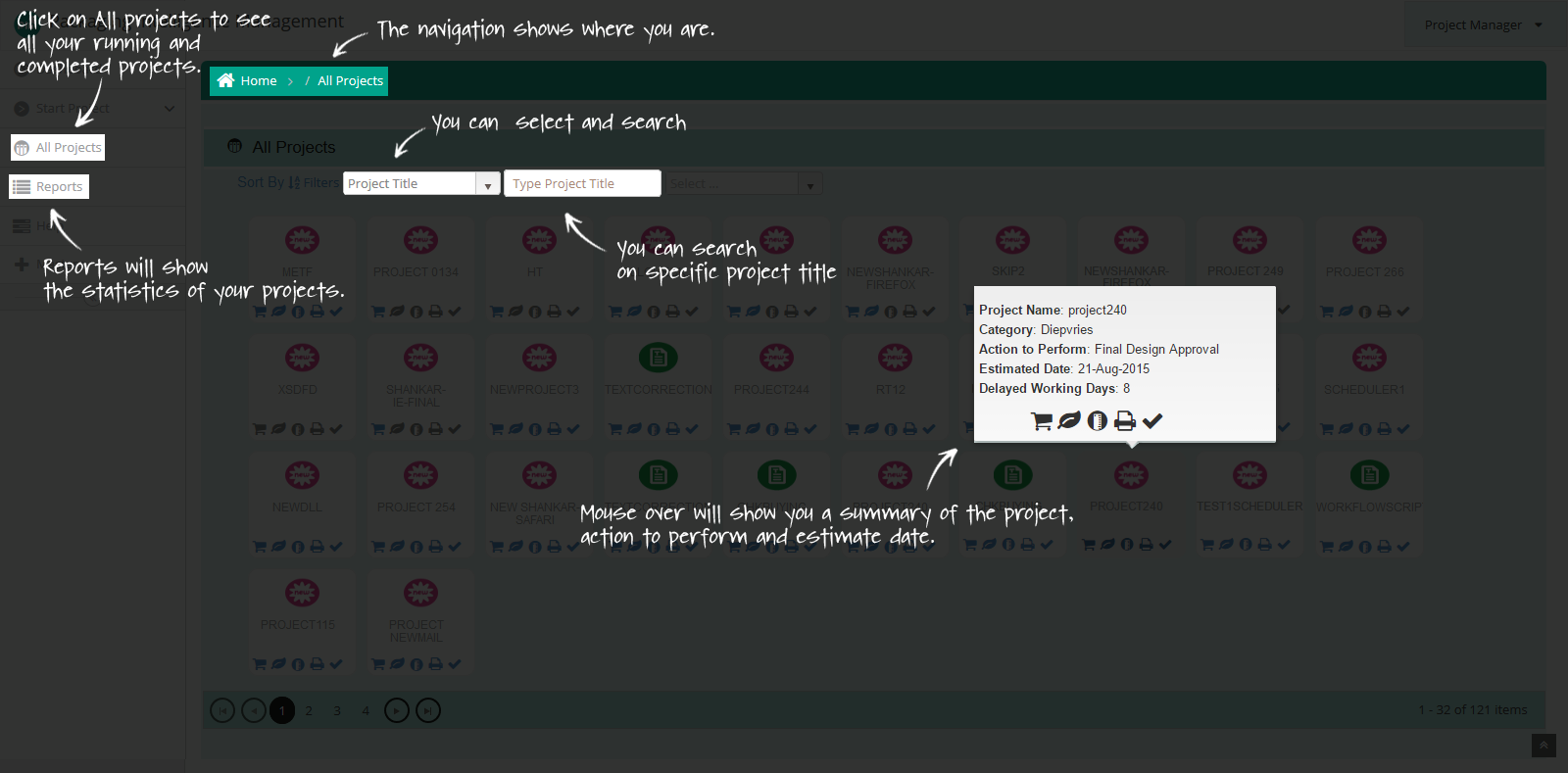Open the RT12 project card

tap(895, 387)
